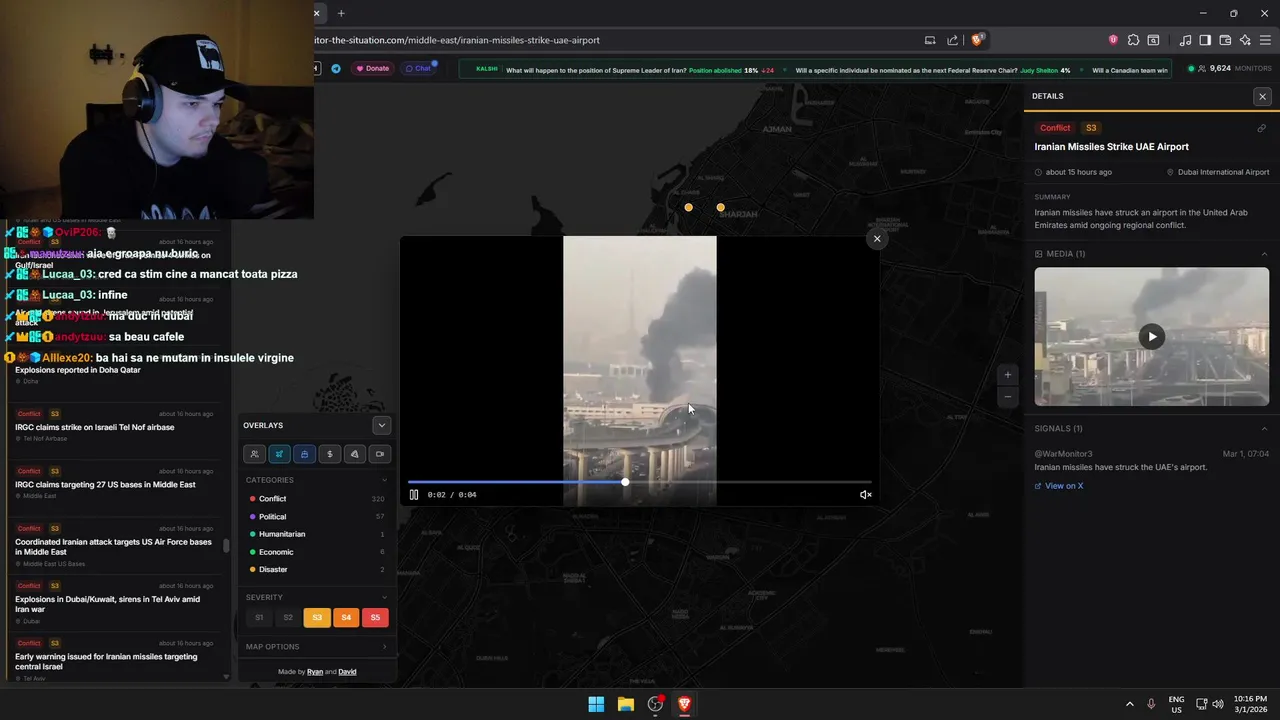This screenshot has width=1280, height=720.
Task: Click the Donate button
Action: point(372,69)
